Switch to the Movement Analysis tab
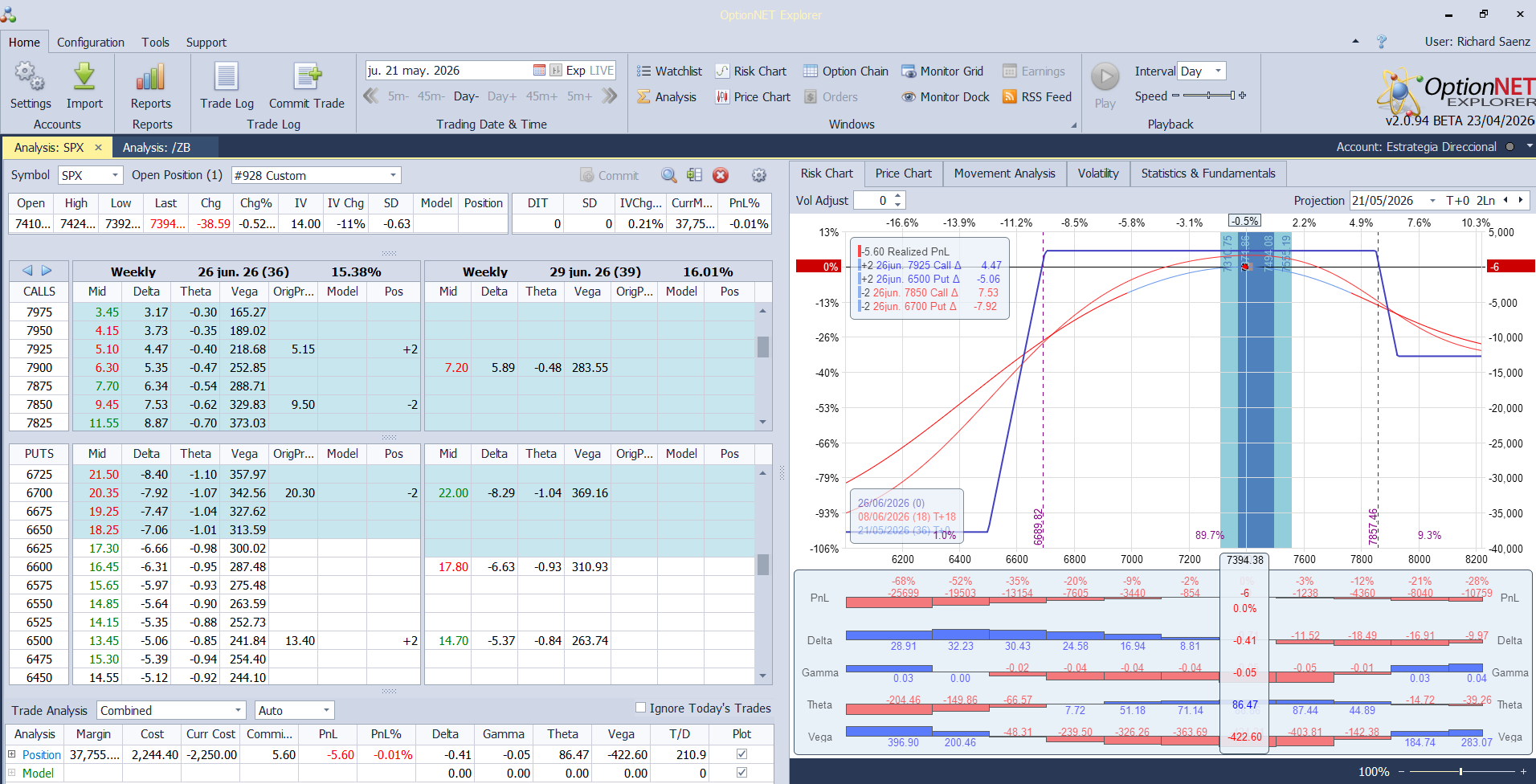 pos(1004,174)
